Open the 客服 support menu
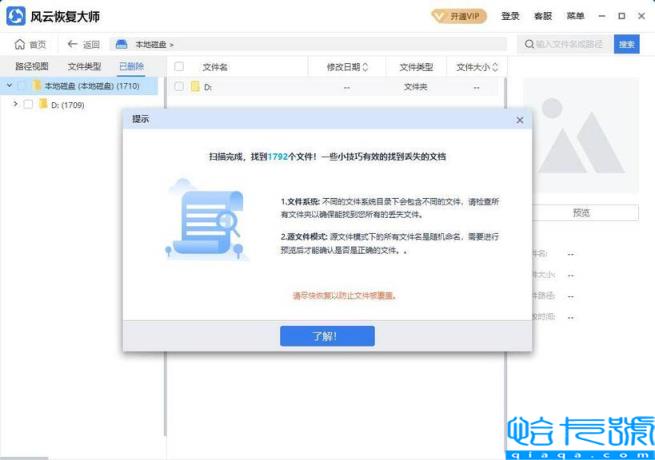Image resolution: width=655 pixels, height=460 pixels. pyautogui.click(x=543, y=16)
